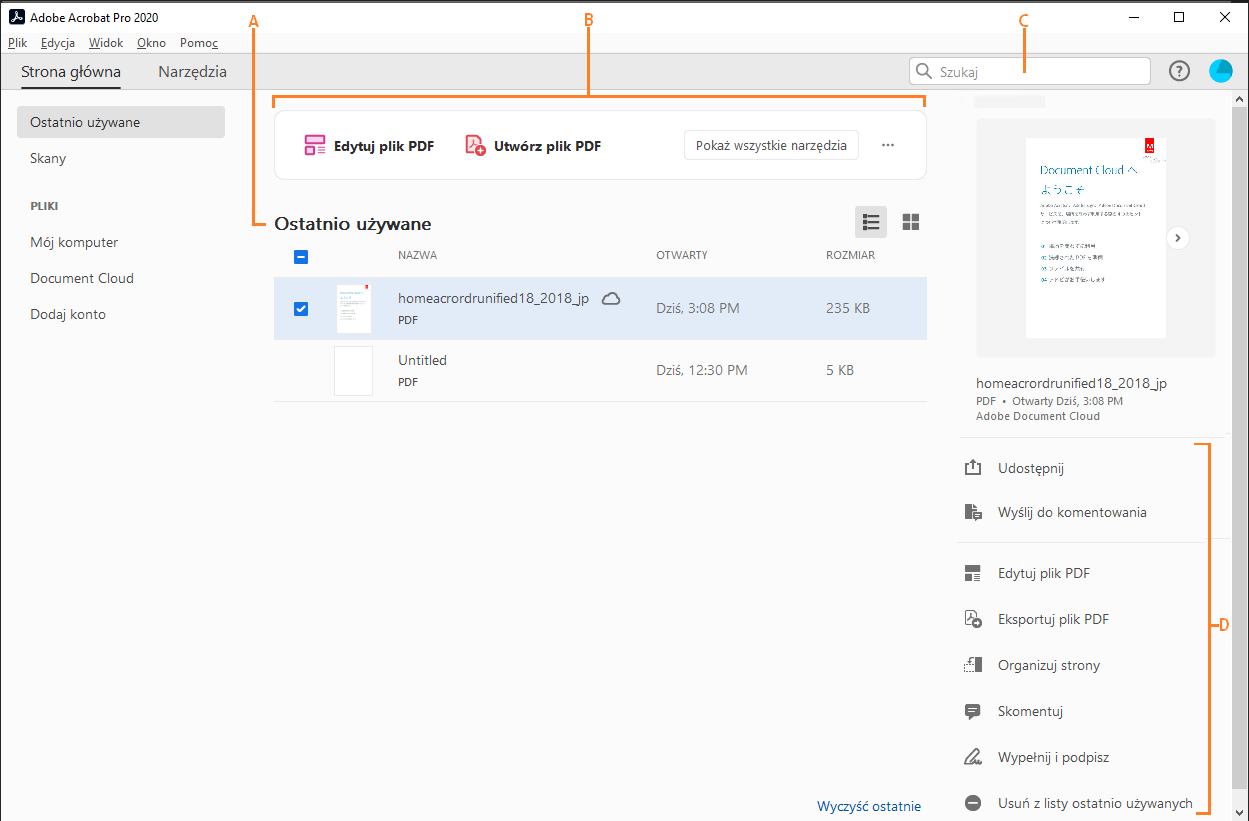Click the 235 KB size cell
Image resolution: width=1249 pixels, height=821 pixels.
click(x=848, y=308)
